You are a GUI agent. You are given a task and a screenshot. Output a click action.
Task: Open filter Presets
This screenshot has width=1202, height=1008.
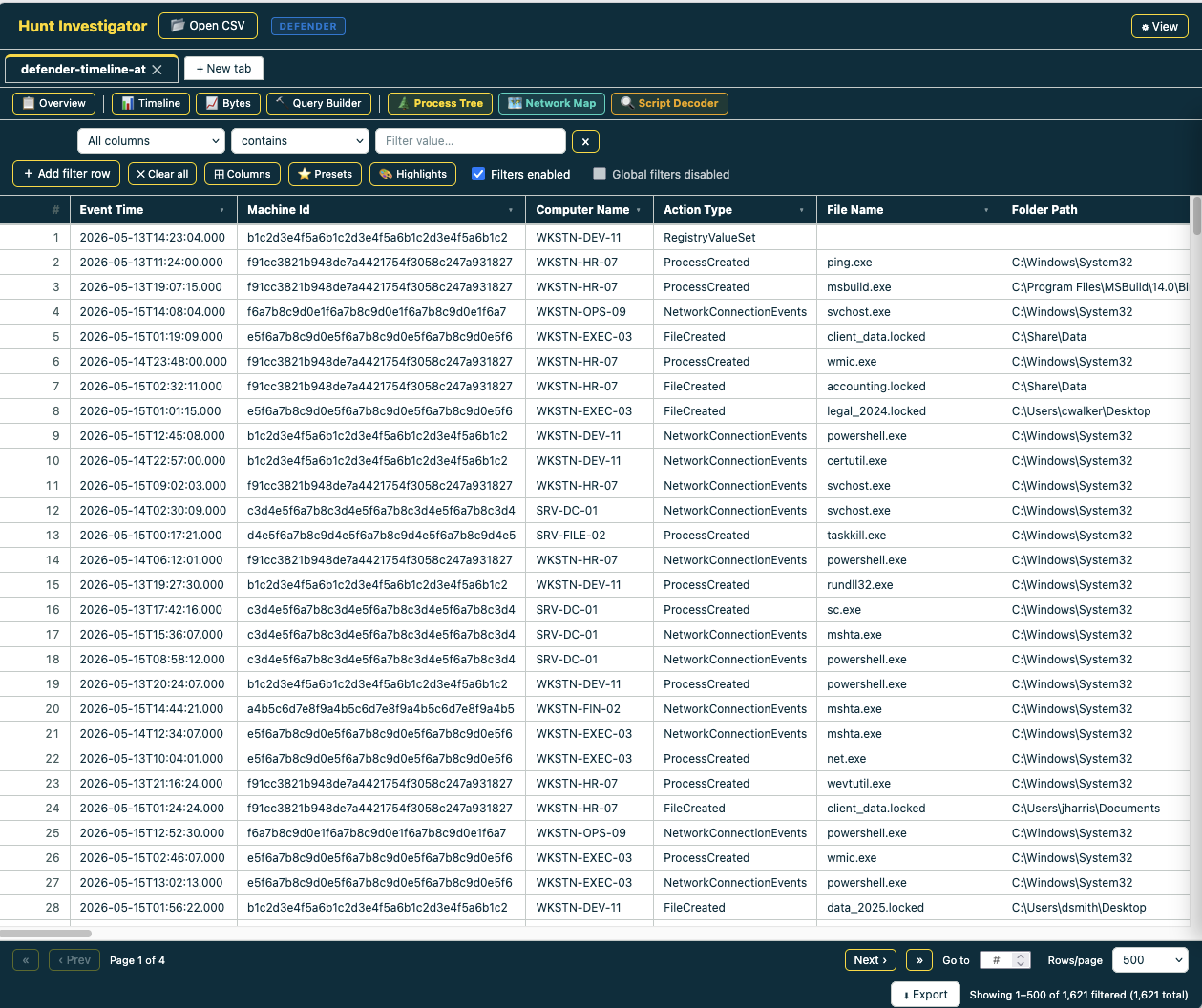coord(325,174)
